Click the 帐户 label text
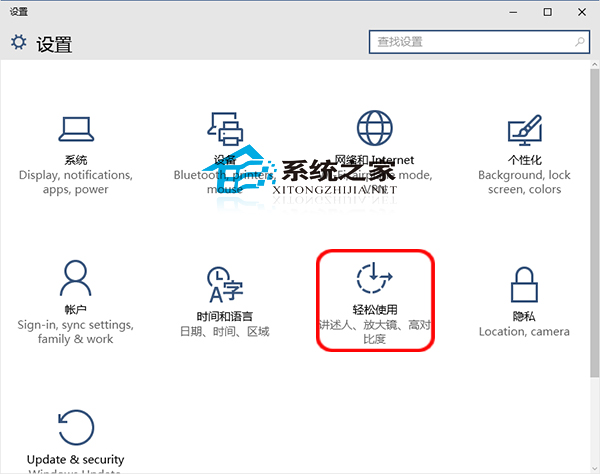600x474 pixels. [75, 309]
